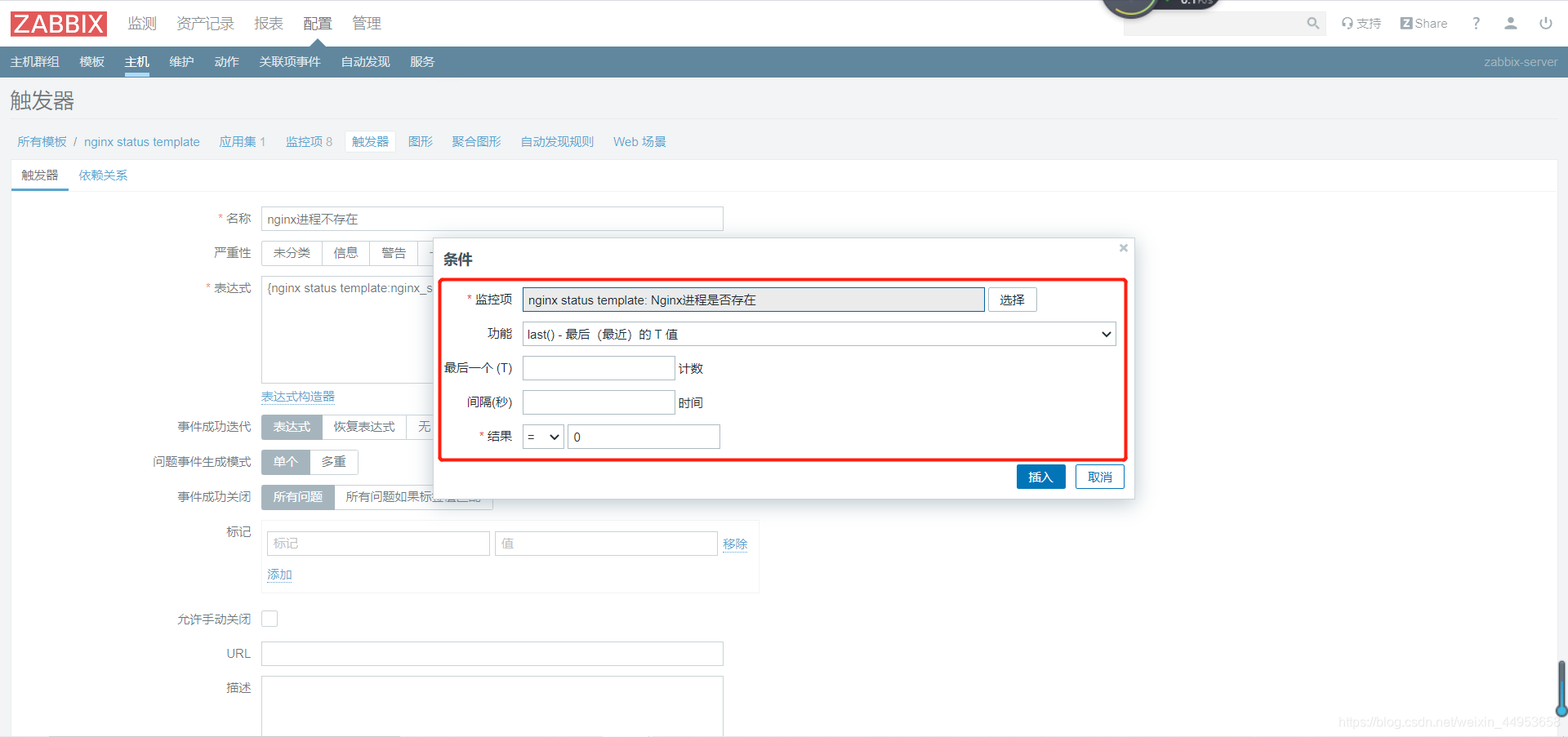Click the 取消 button
The width and height of the screenshot is (1568, 737).
[1100, 477]
